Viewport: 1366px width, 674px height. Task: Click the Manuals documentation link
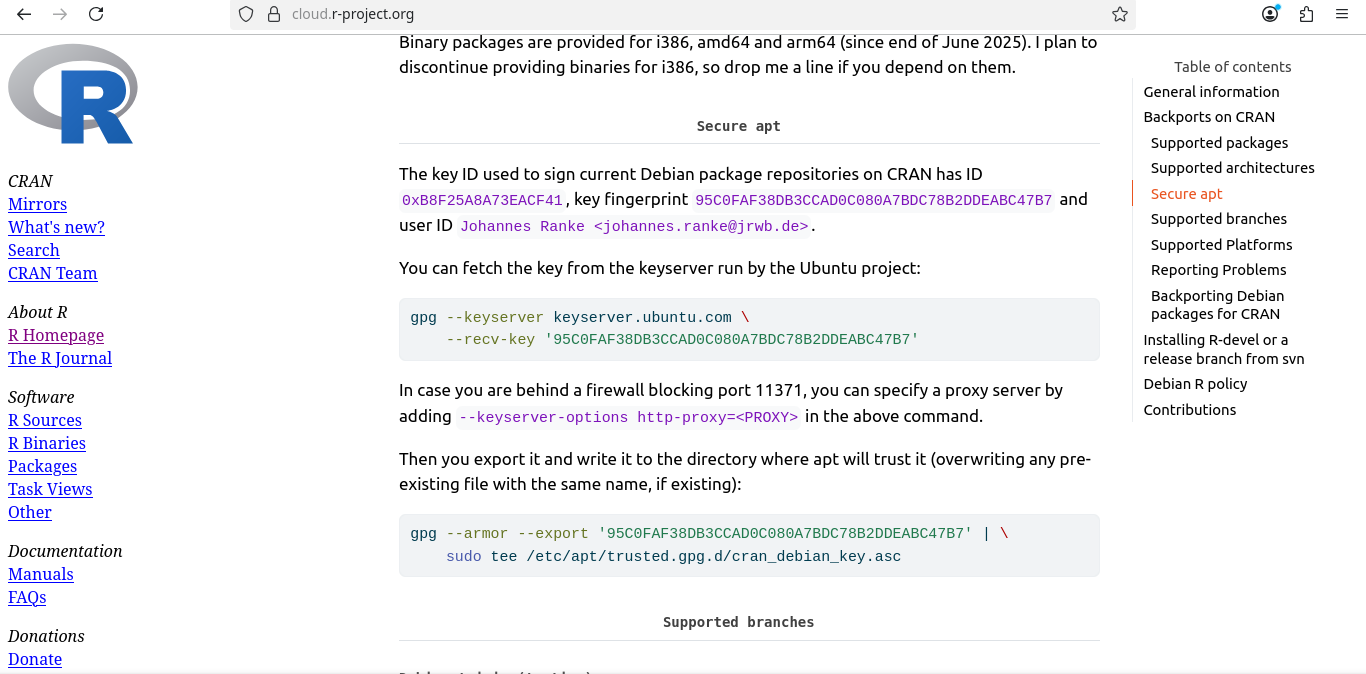pyautogui.click(x=41, y=574)
